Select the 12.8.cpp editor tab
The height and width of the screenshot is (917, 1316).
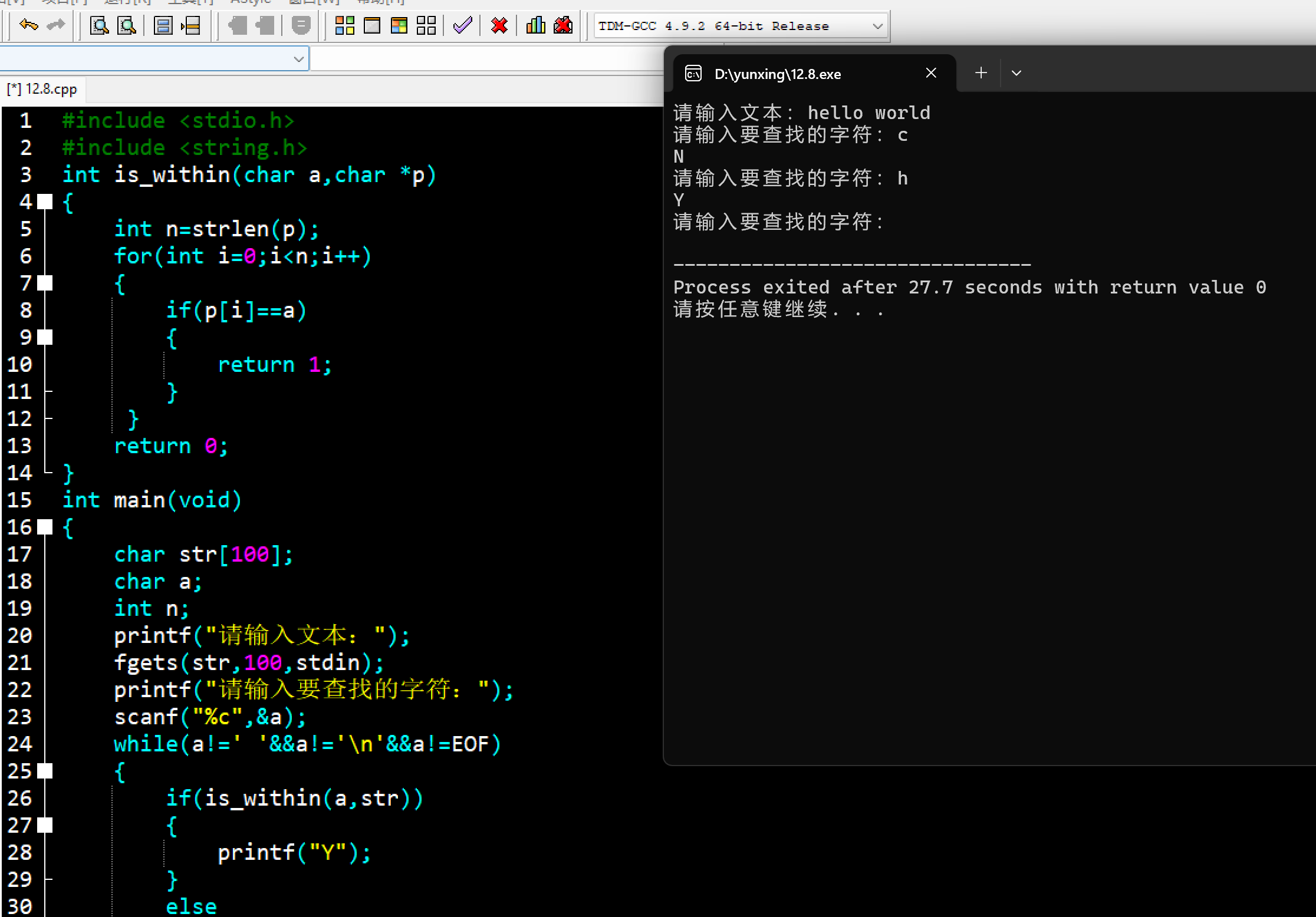(42, 89)
